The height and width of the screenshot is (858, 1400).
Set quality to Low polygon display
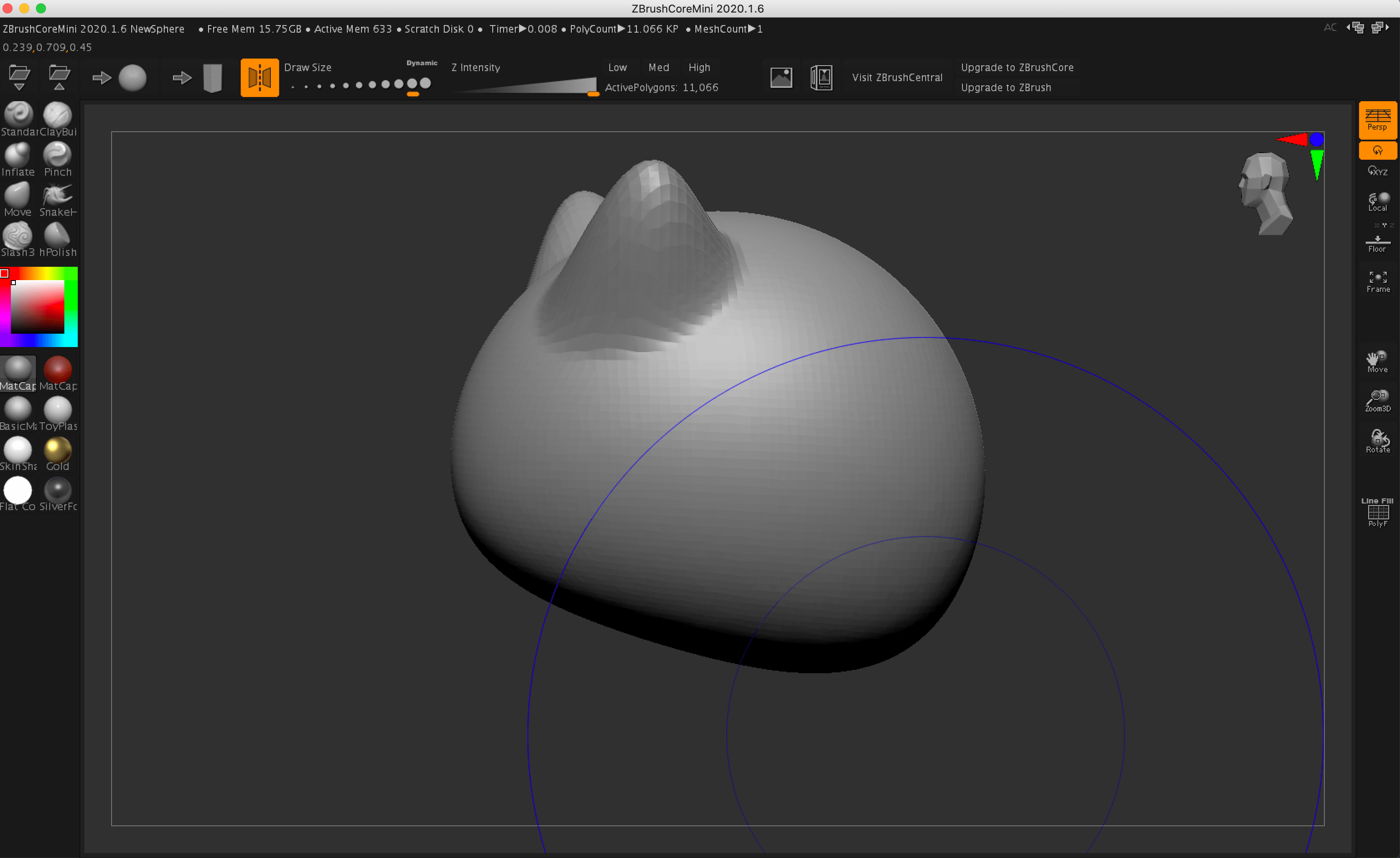(616, 67)
